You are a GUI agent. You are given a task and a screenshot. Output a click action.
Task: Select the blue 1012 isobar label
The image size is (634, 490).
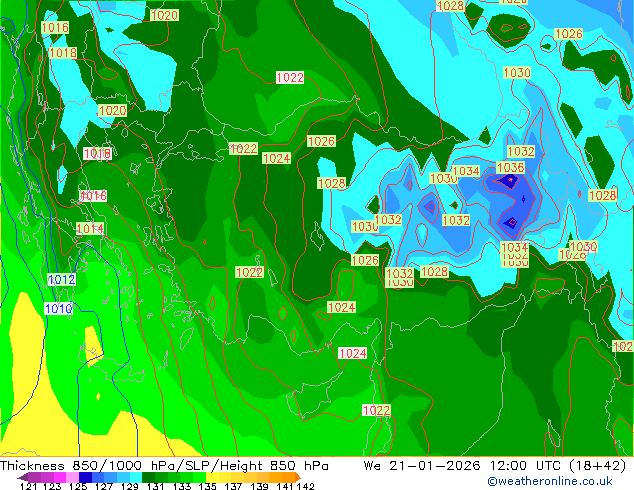(61, 279)
